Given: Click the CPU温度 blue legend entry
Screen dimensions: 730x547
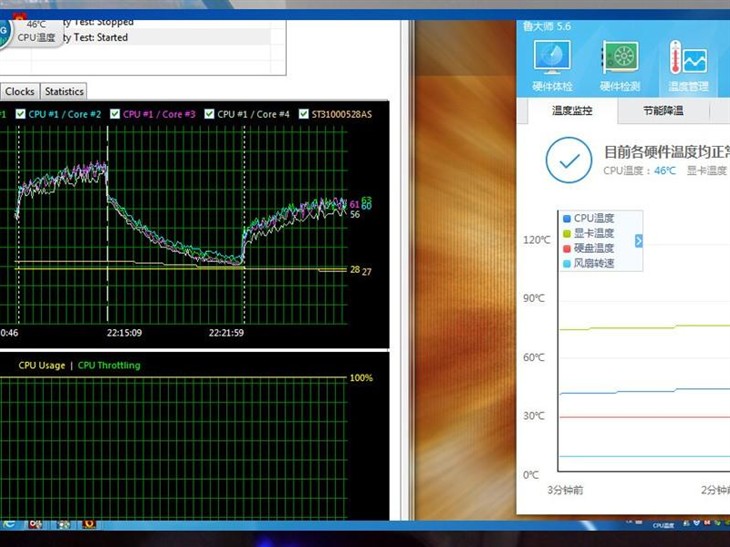Looking at the screenshot, I should click(589, 218).
